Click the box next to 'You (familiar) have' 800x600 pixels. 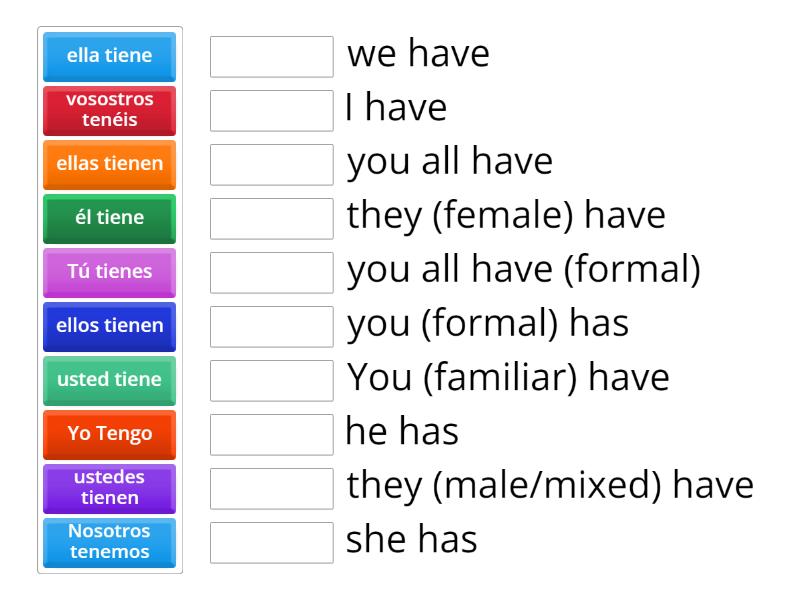pos(272,381)
